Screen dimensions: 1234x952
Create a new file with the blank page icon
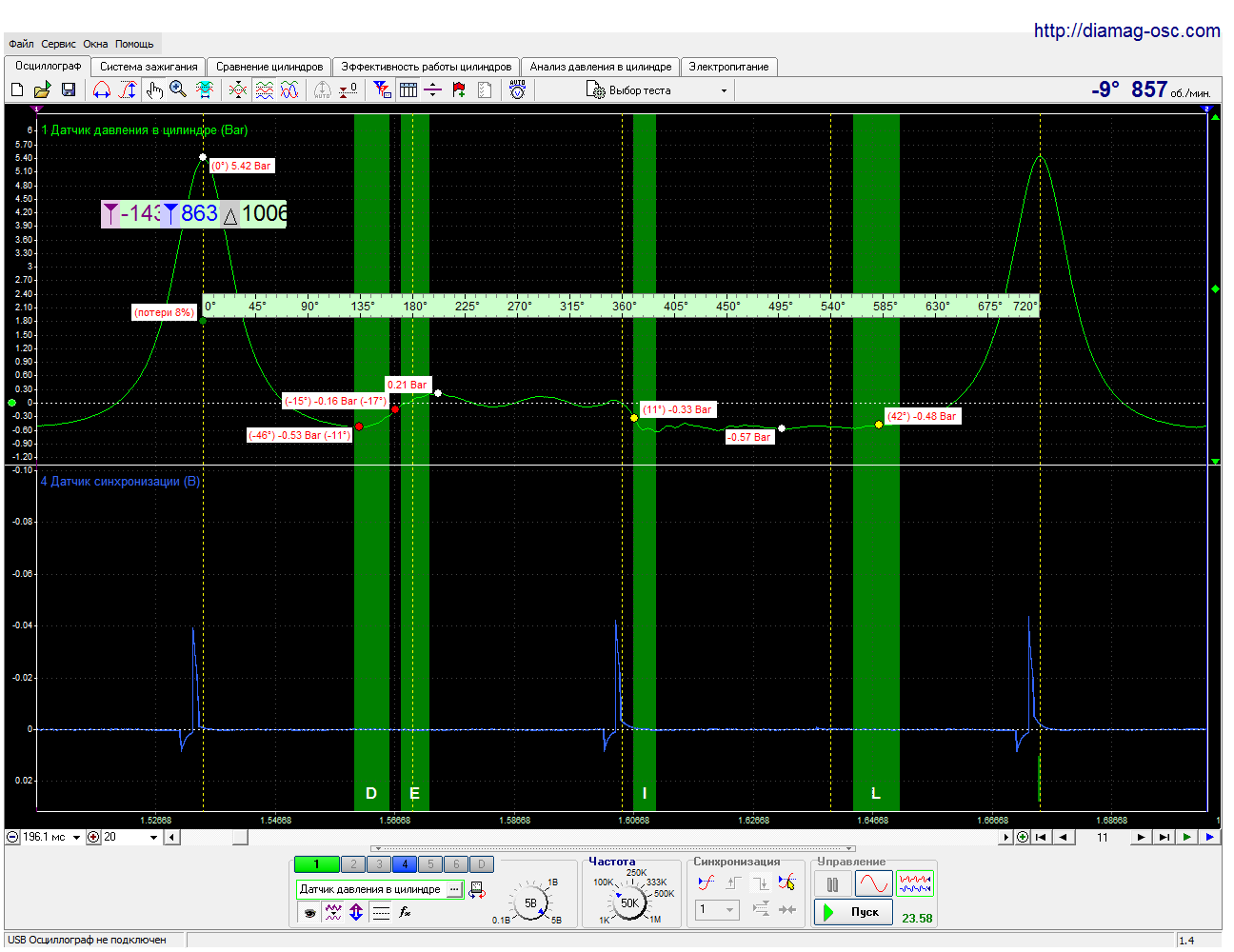[x=17, y=89]
